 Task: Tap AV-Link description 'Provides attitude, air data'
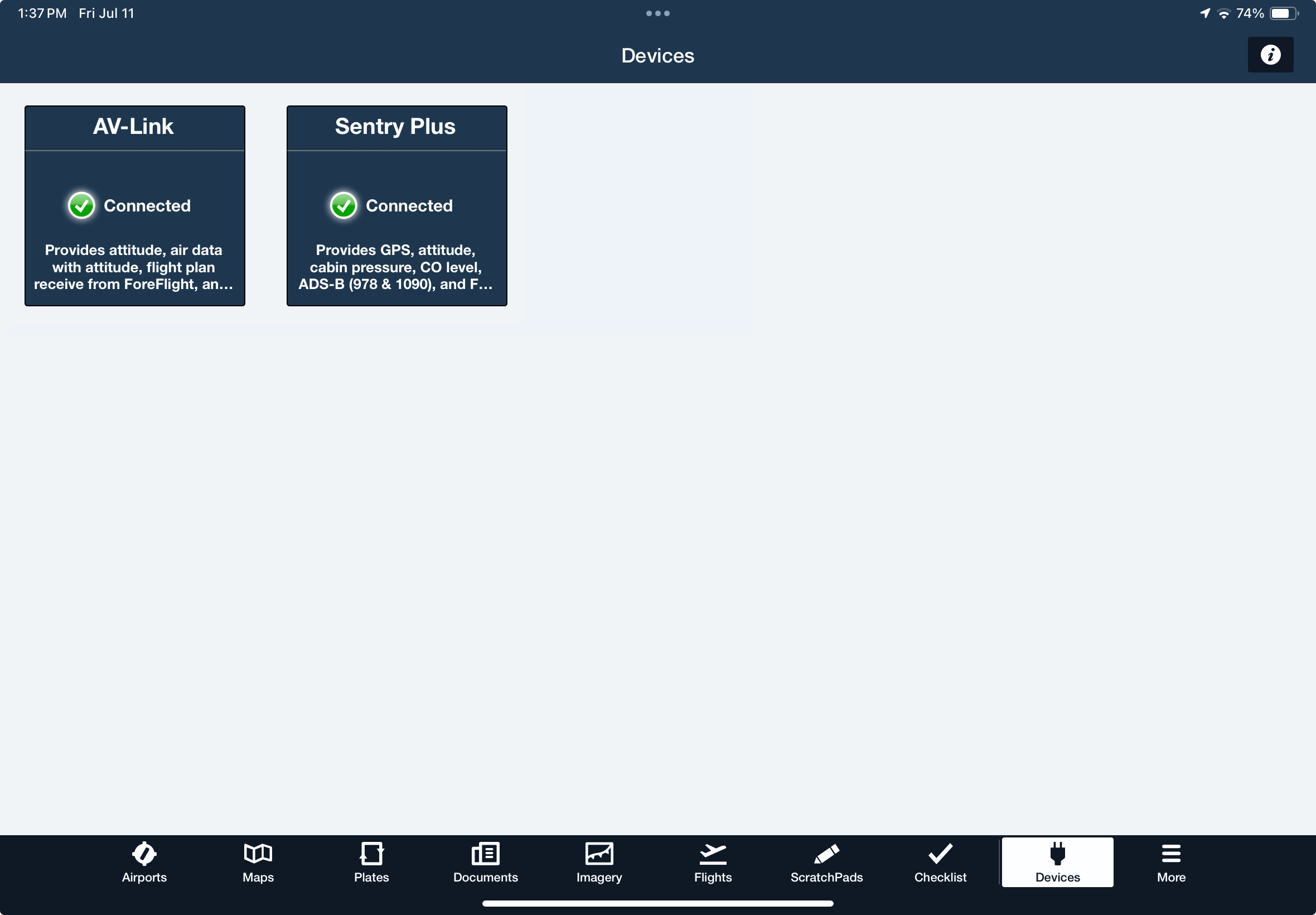coord(133,250)
